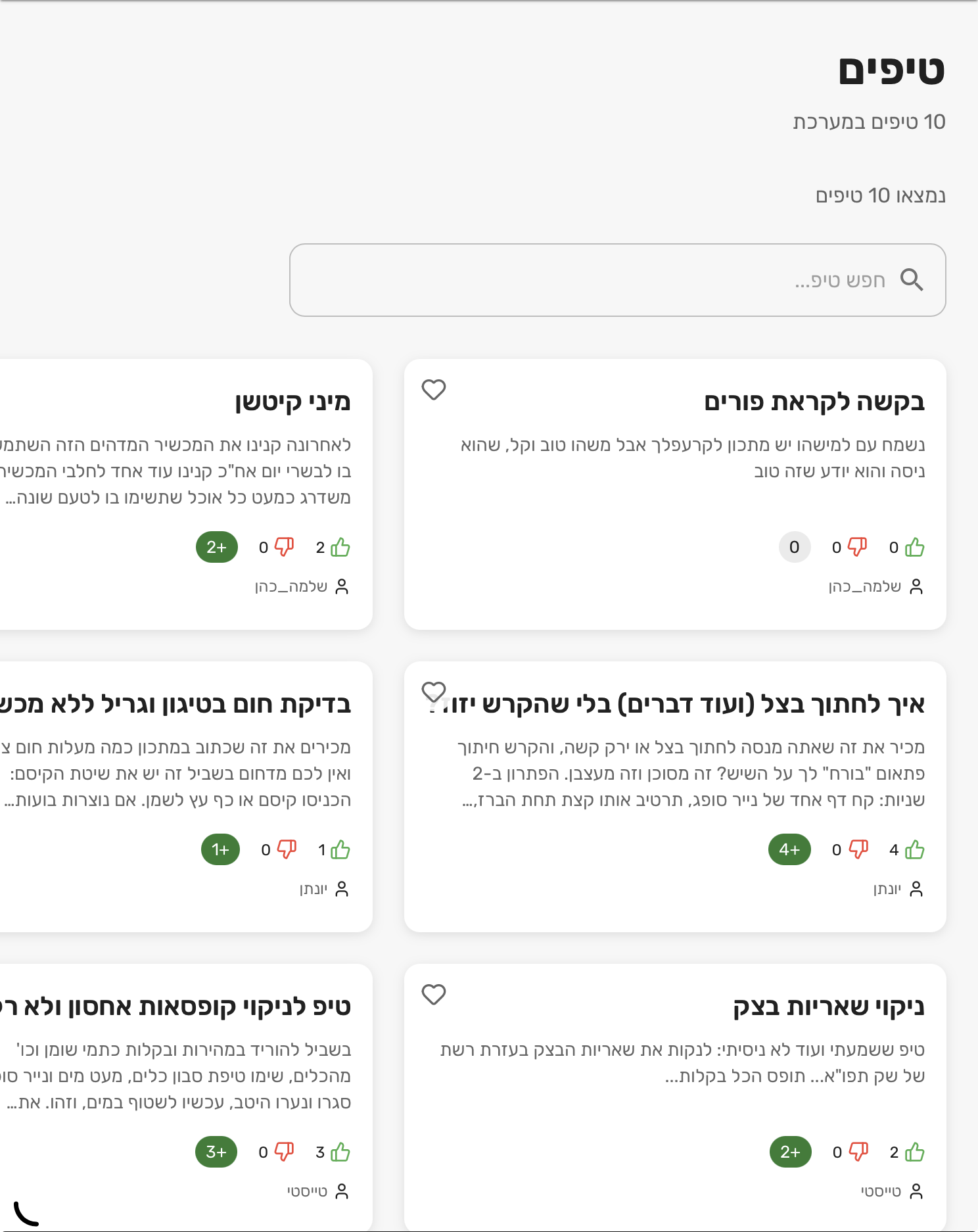
Task: Like the frying heat check tip
Action: [340, 850]
